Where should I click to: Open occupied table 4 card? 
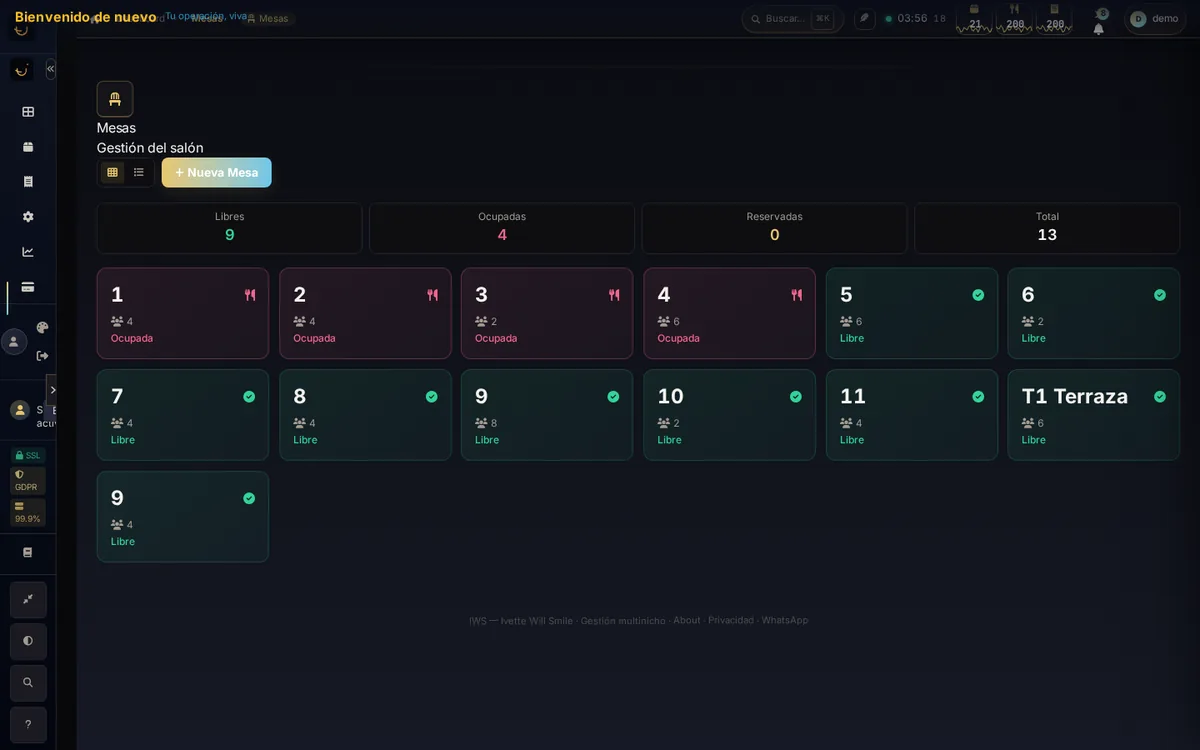pos(729,313)
